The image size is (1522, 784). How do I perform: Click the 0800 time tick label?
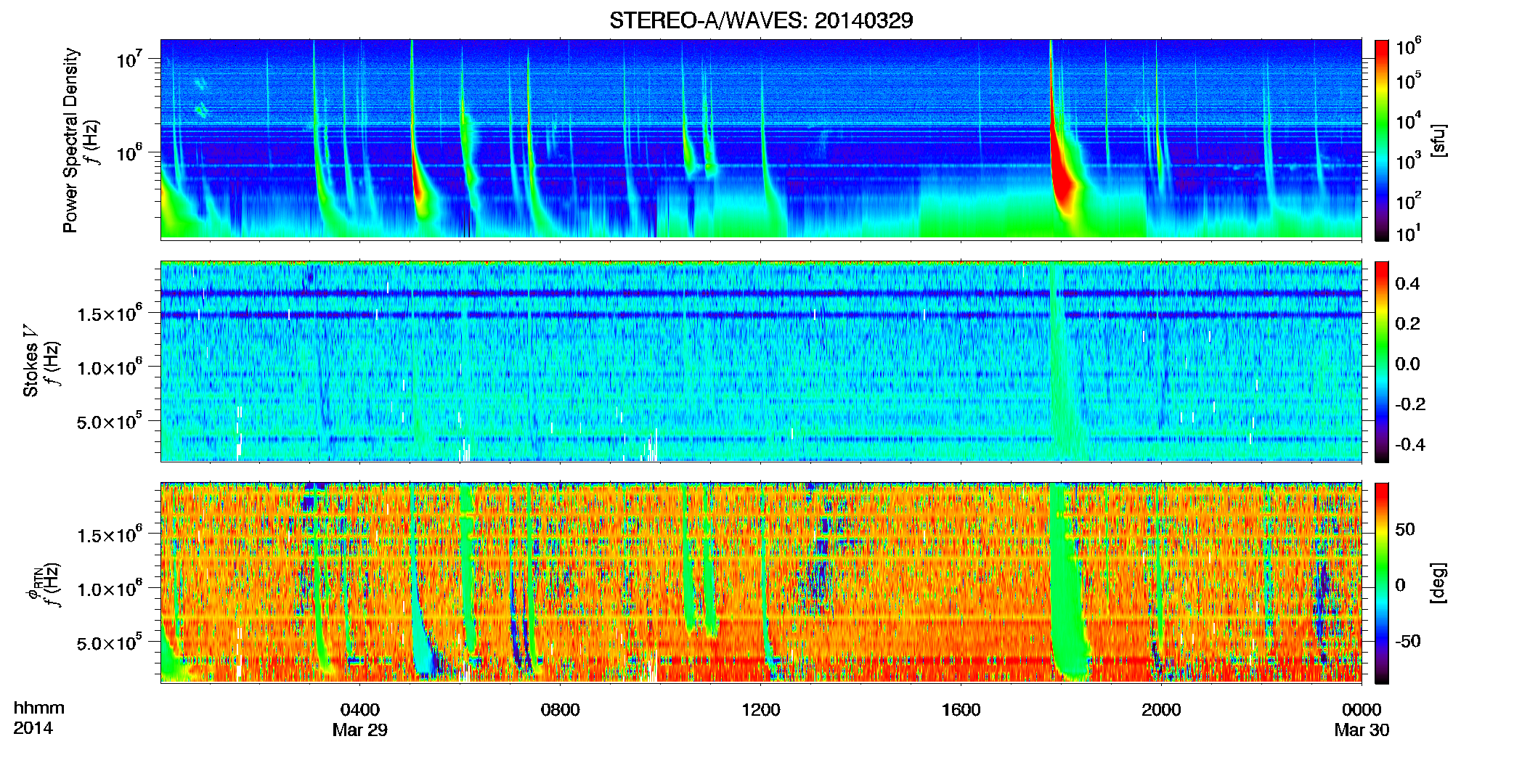click(x=561, y=710)
